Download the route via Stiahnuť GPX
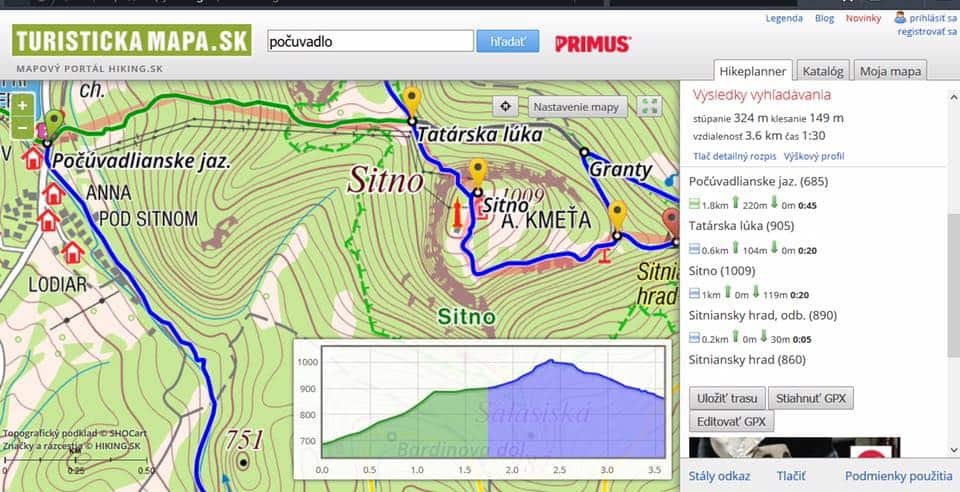 [811, 398]
